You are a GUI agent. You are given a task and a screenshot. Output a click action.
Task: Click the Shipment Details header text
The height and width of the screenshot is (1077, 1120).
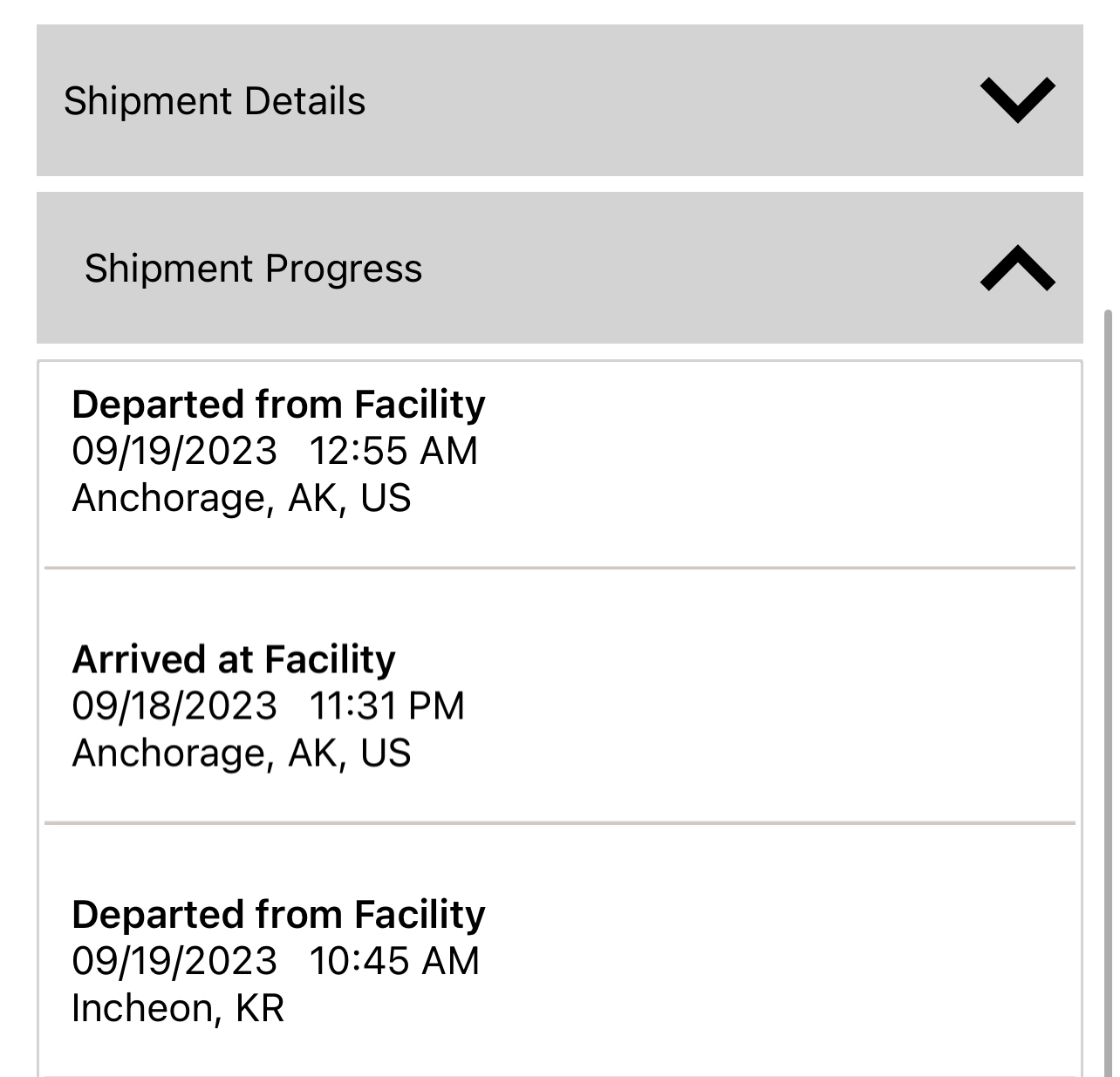pyautogui.click(x=215, y=100)
